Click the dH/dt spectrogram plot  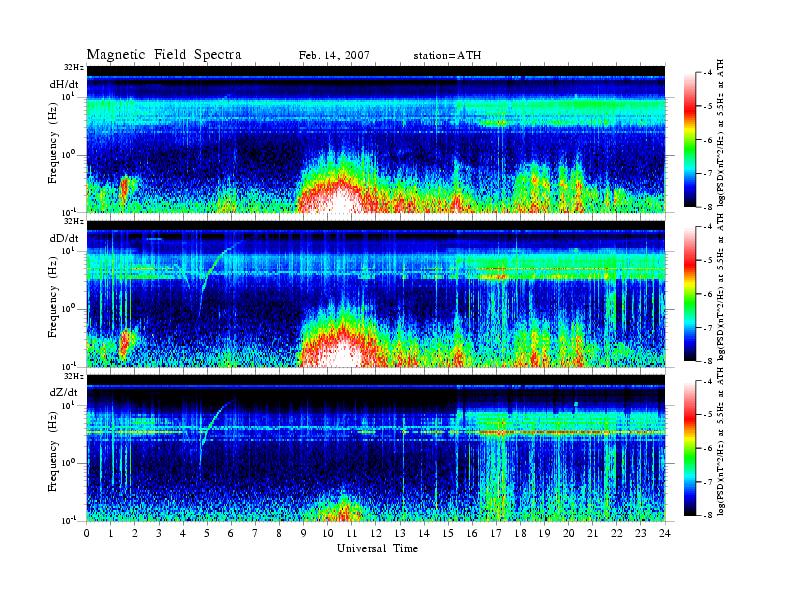tap(376, 139)
